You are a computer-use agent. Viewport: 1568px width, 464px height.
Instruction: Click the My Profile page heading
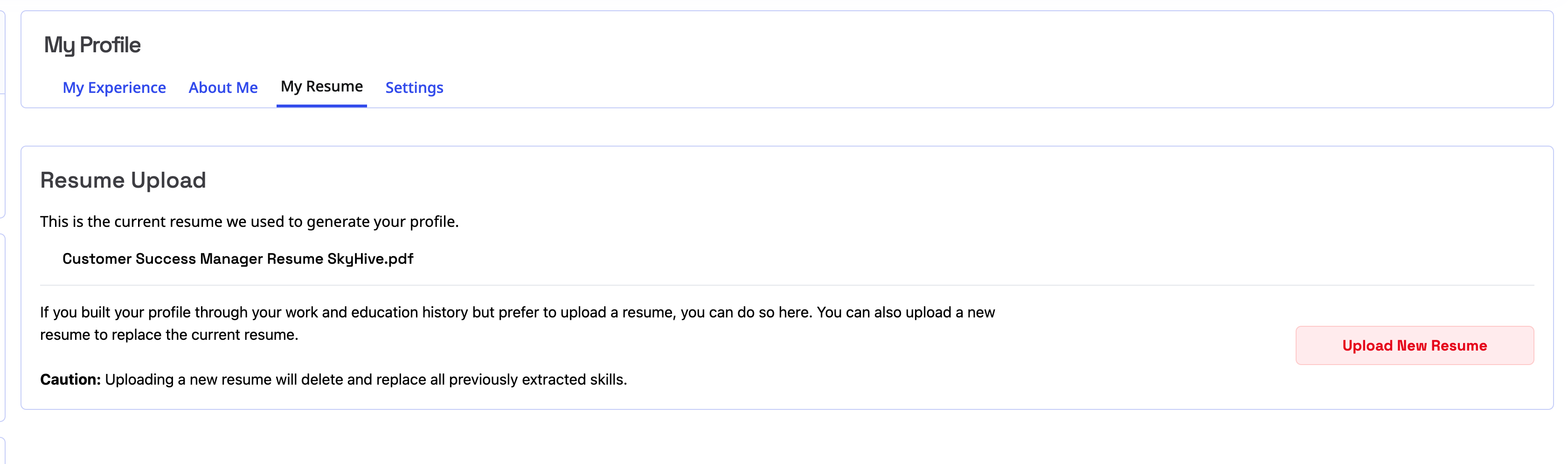click(92, 45)
